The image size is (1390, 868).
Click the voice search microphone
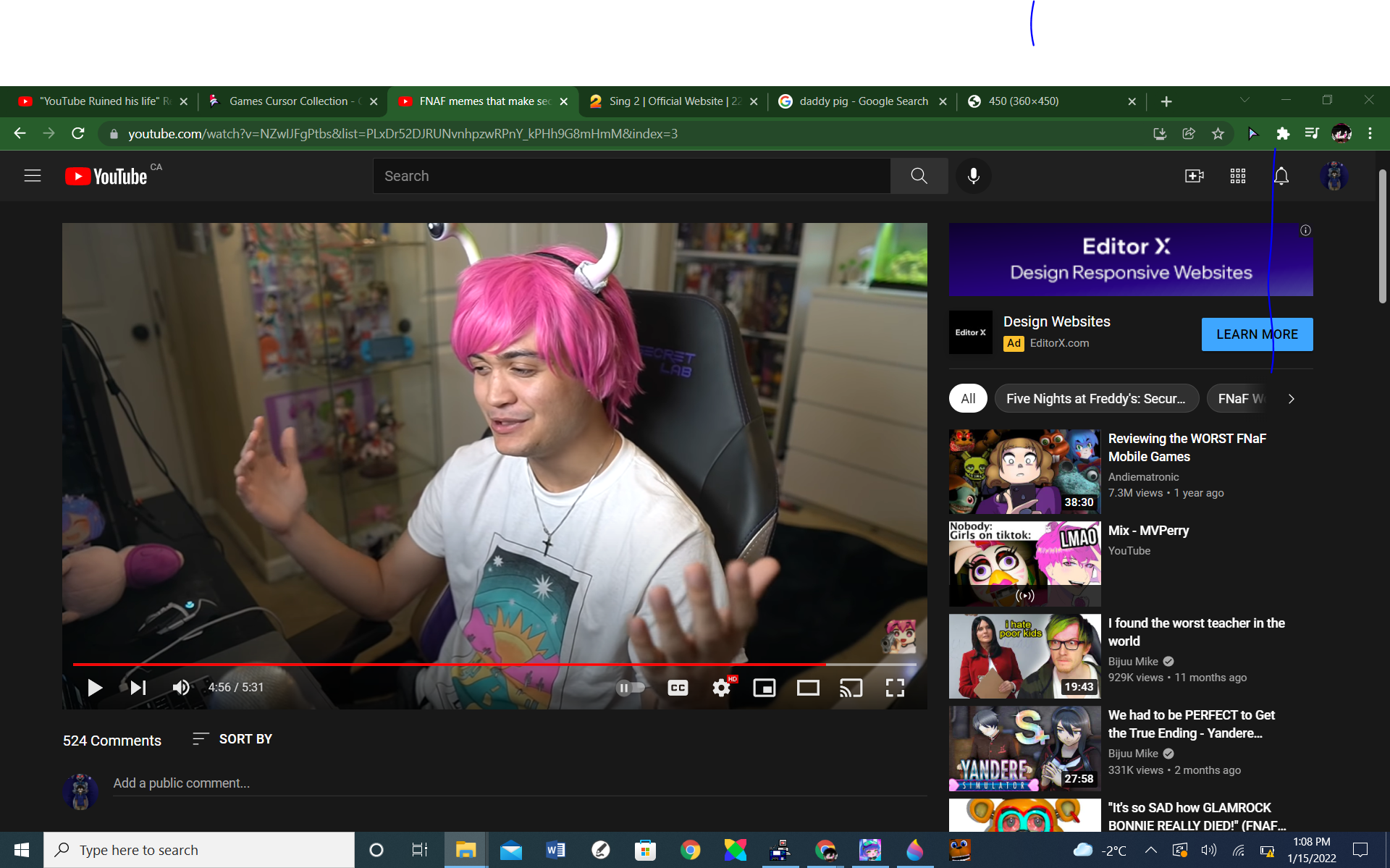[973, 176]
